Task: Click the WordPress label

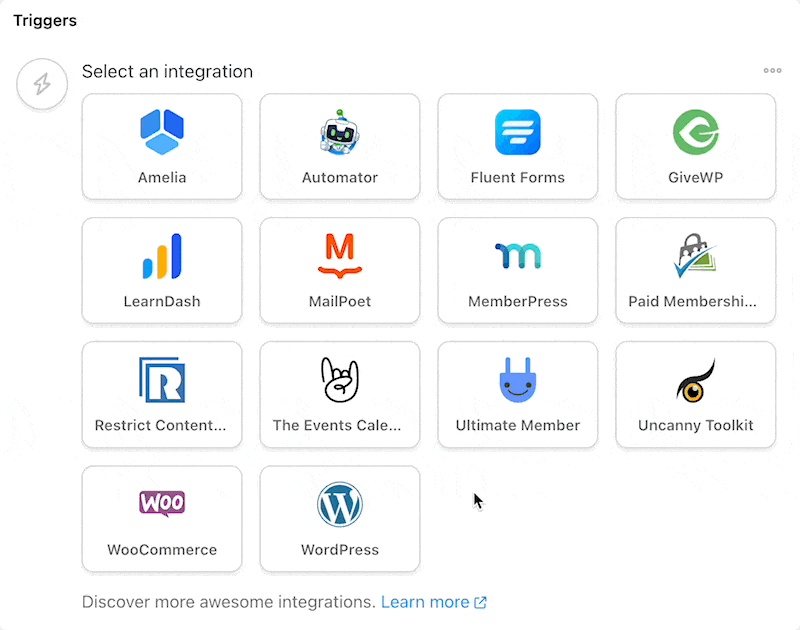Action: pyautogui.click(x=340, y=550)
